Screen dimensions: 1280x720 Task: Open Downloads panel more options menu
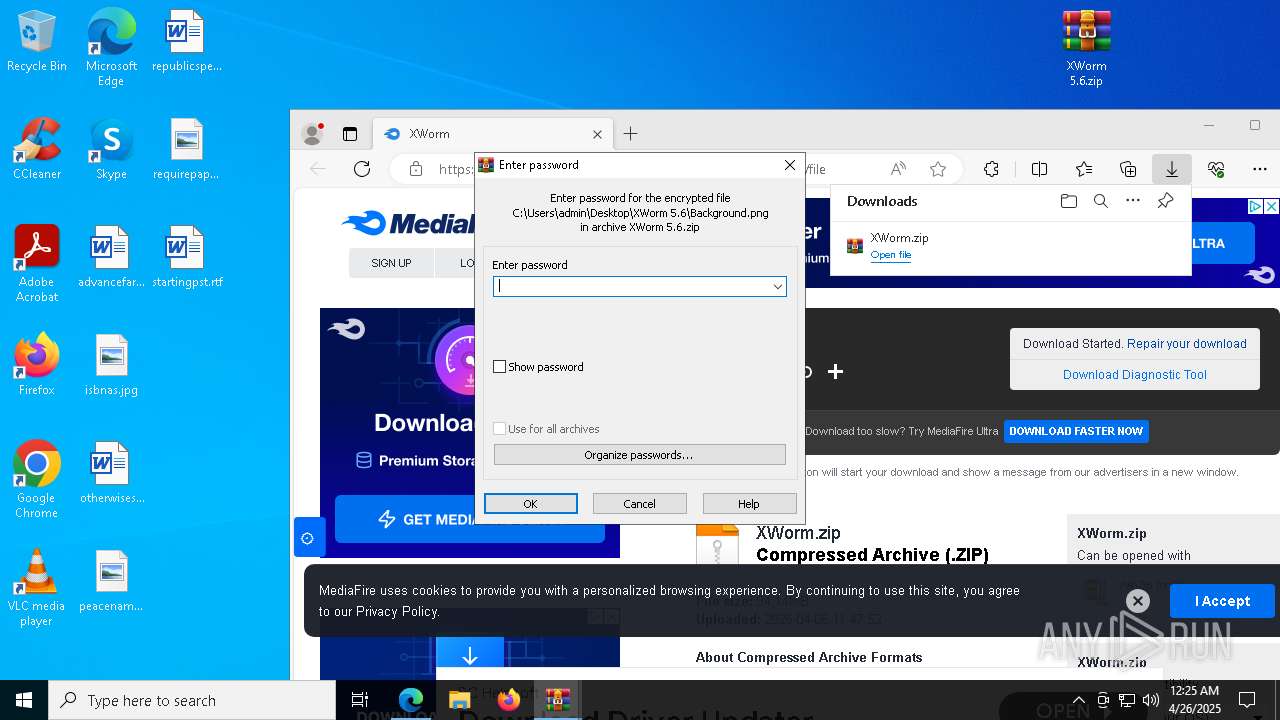click(1133, 201)
